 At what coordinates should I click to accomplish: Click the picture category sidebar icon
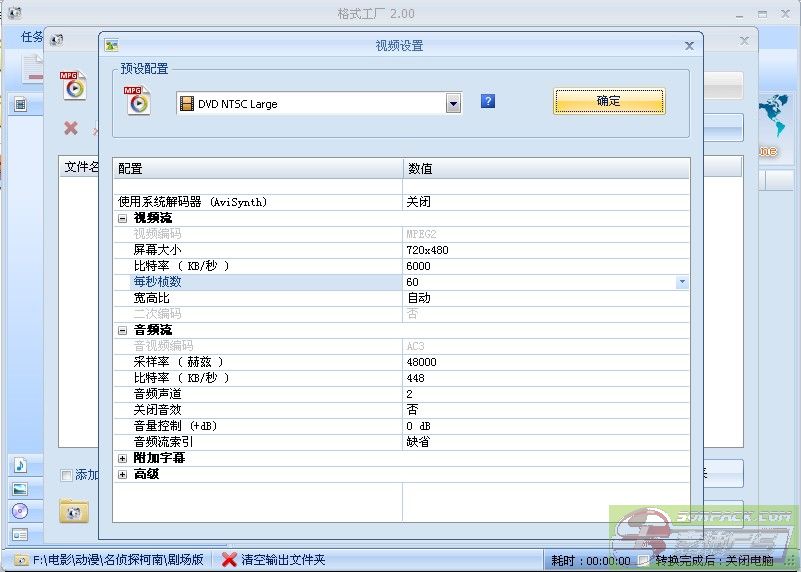[x=20, y=489]
